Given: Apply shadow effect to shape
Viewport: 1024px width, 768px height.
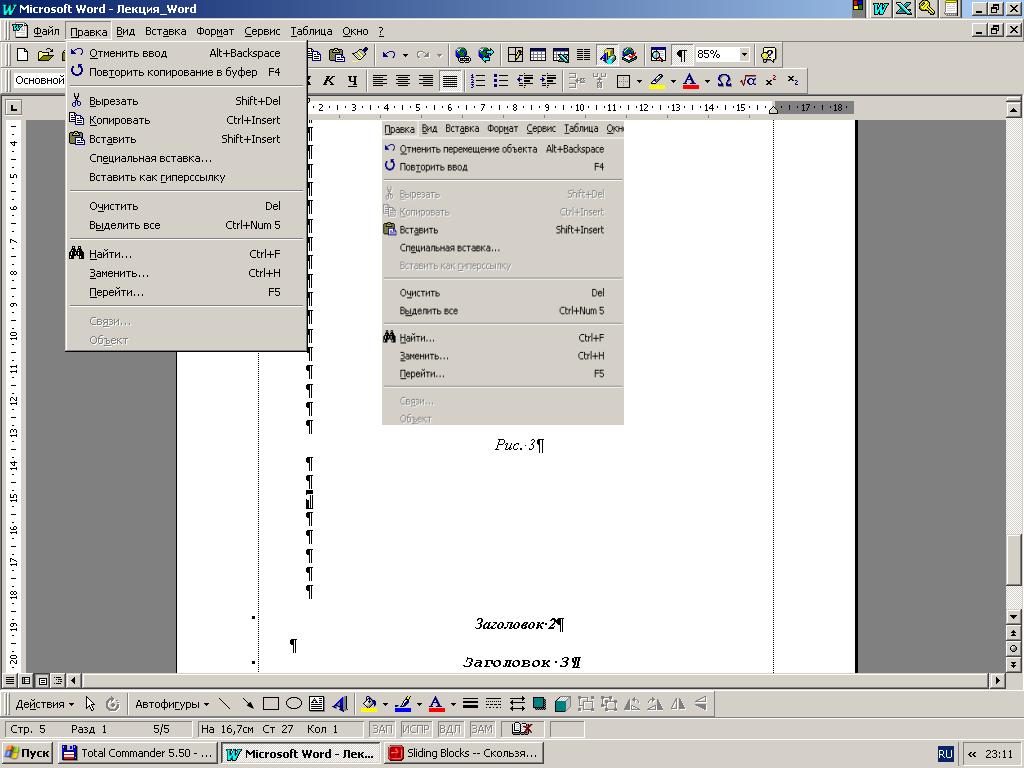Looking at the screenshot, I should [x=539, y=703].
